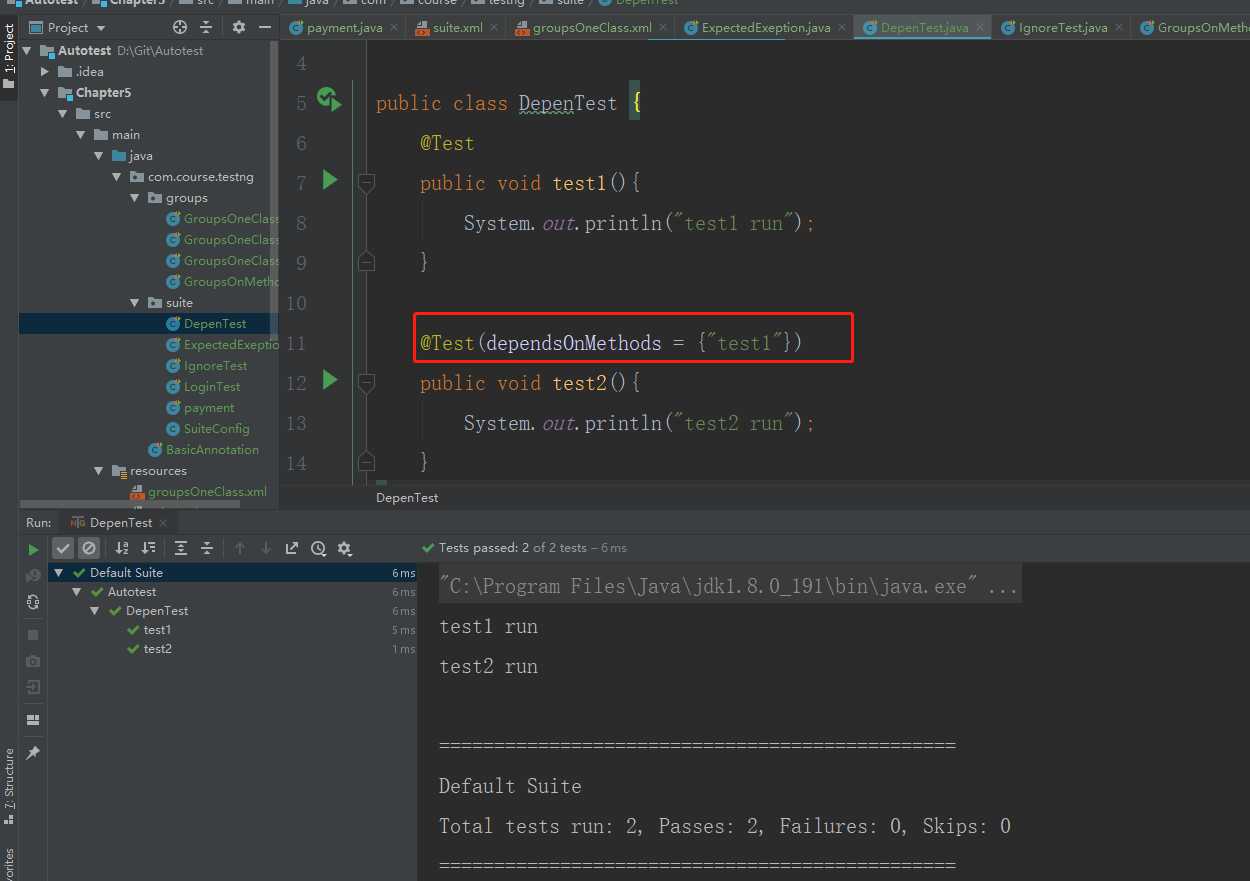Collapse the Autotest project root
The image size is (1250, 881).
27,50
